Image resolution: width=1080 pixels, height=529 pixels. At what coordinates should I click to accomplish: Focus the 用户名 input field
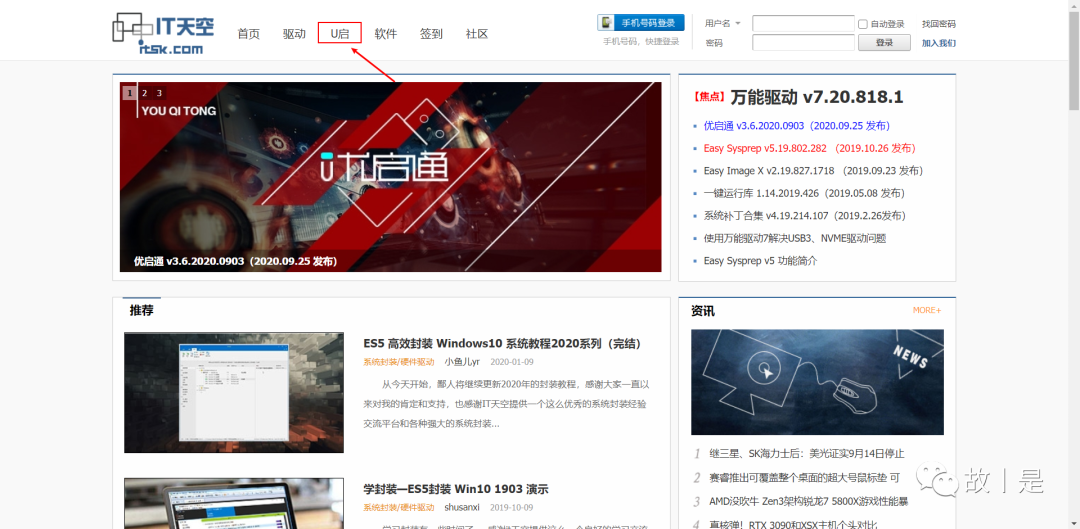(x=803, y=23)
